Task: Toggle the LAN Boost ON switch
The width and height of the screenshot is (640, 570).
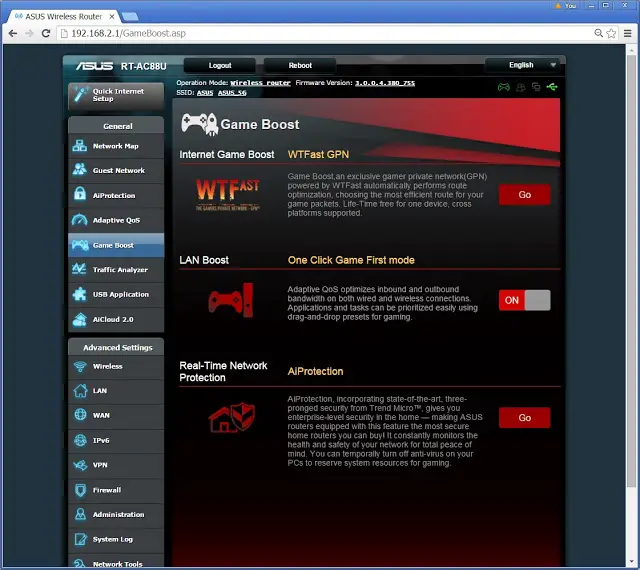Action: (x=524, y=300)
